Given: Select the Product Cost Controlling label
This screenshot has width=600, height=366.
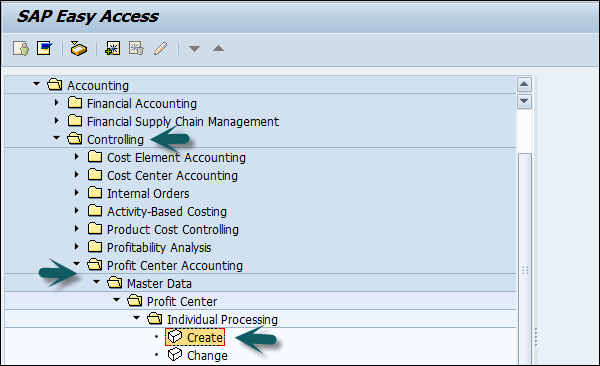Looking at the screenshot, I should pyautogui.click(x=173, y=230).
